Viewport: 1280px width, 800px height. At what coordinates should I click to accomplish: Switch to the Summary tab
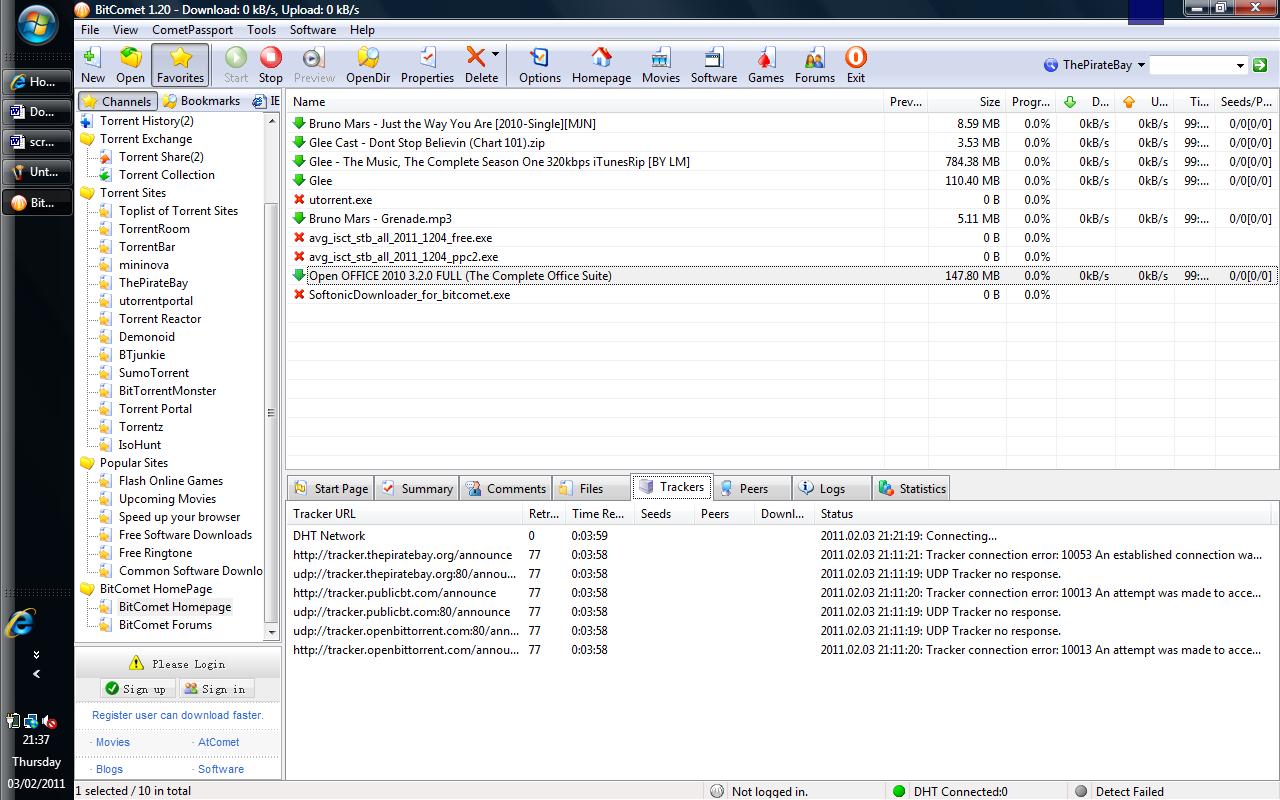(x=417, y=488)
